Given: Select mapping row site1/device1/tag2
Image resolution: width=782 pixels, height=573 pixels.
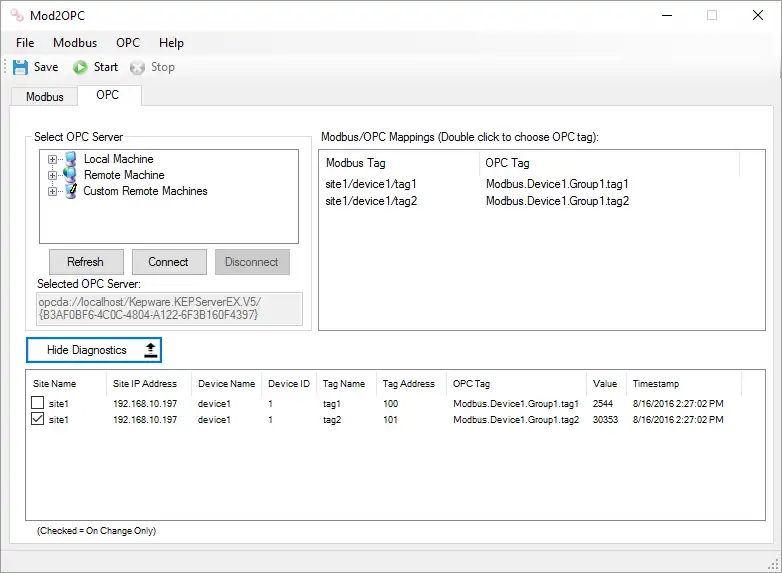Looking at the screenshot, I should [x=371, y=201].
